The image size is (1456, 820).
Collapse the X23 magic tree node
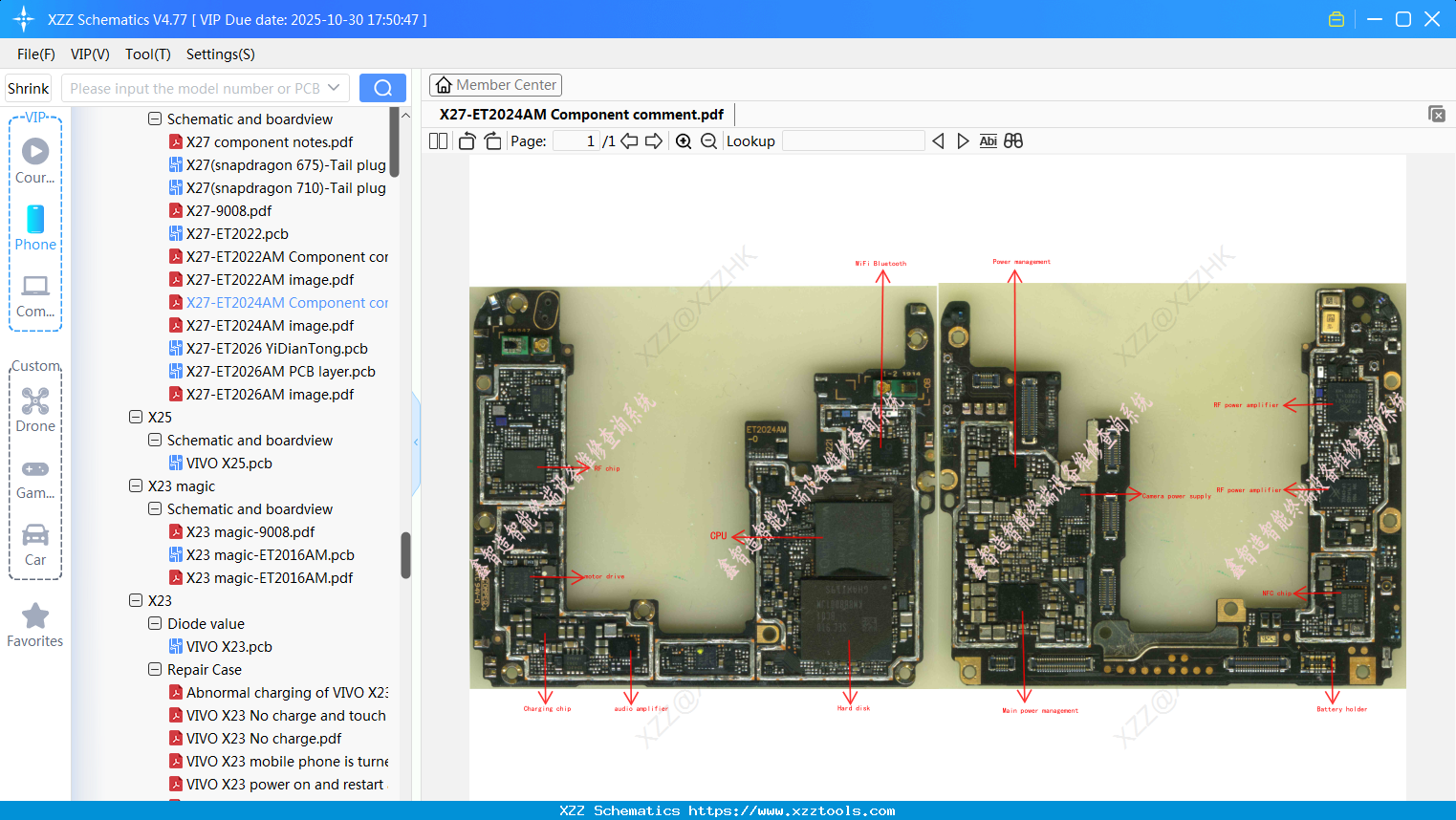[x=135, y=486]
